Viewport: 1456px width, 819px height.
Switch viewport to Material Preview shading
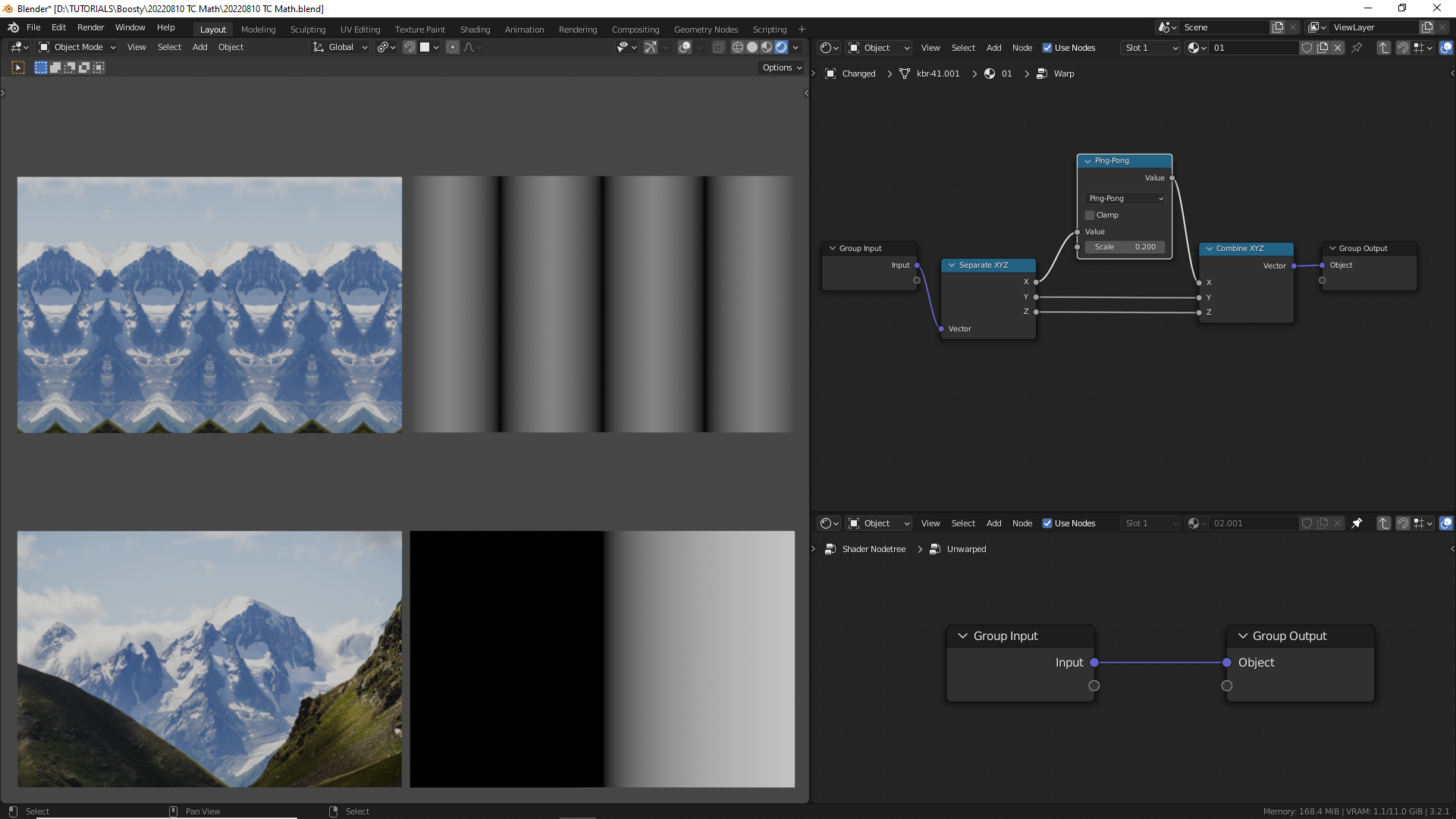pos(767,47)
